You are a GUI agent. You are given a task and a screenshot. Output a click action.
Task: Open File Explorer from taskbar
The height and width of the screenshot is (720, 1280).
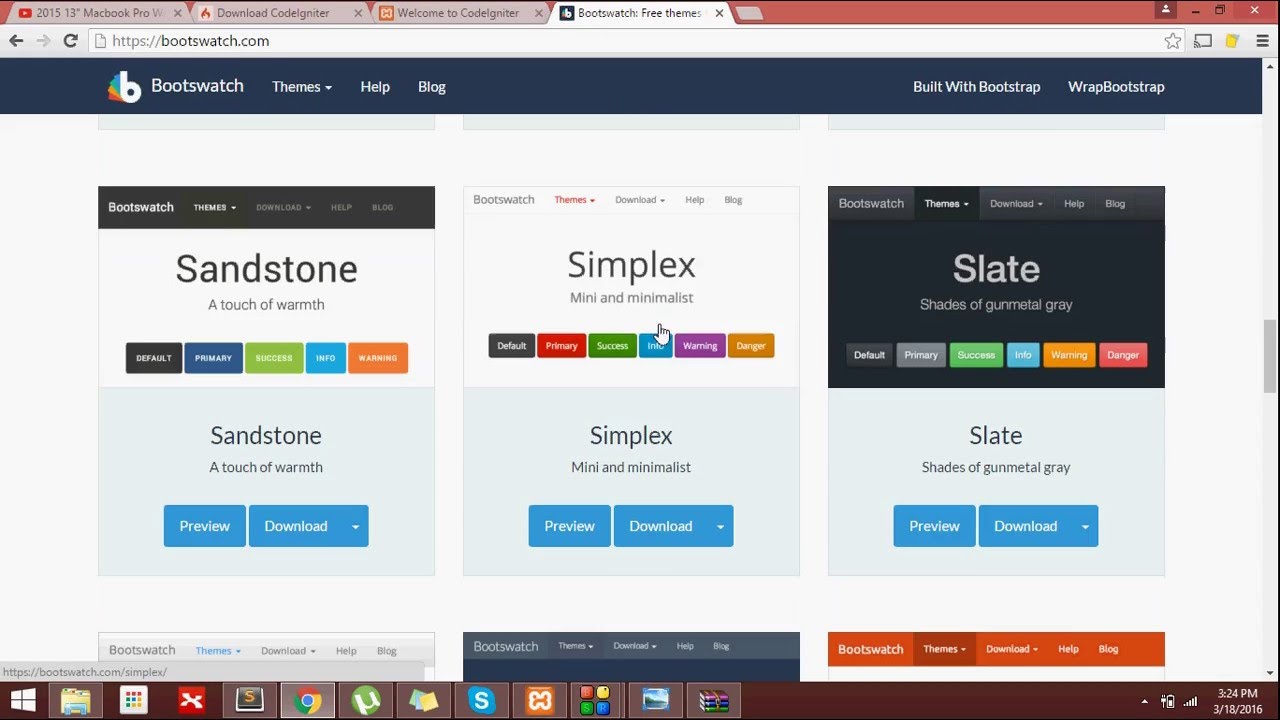click(76, 700)
